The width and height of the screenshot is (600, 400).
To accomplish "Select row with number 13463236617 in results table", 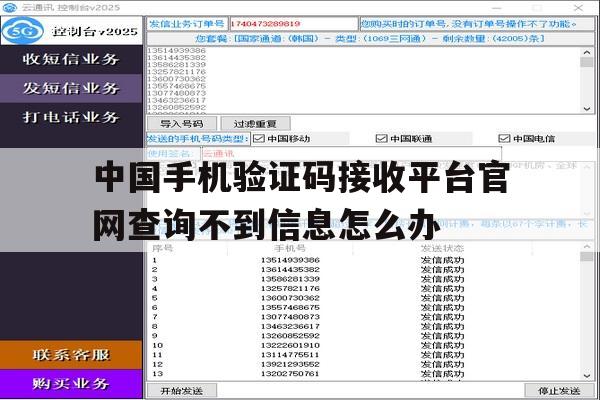I will (x=364, y=327).
